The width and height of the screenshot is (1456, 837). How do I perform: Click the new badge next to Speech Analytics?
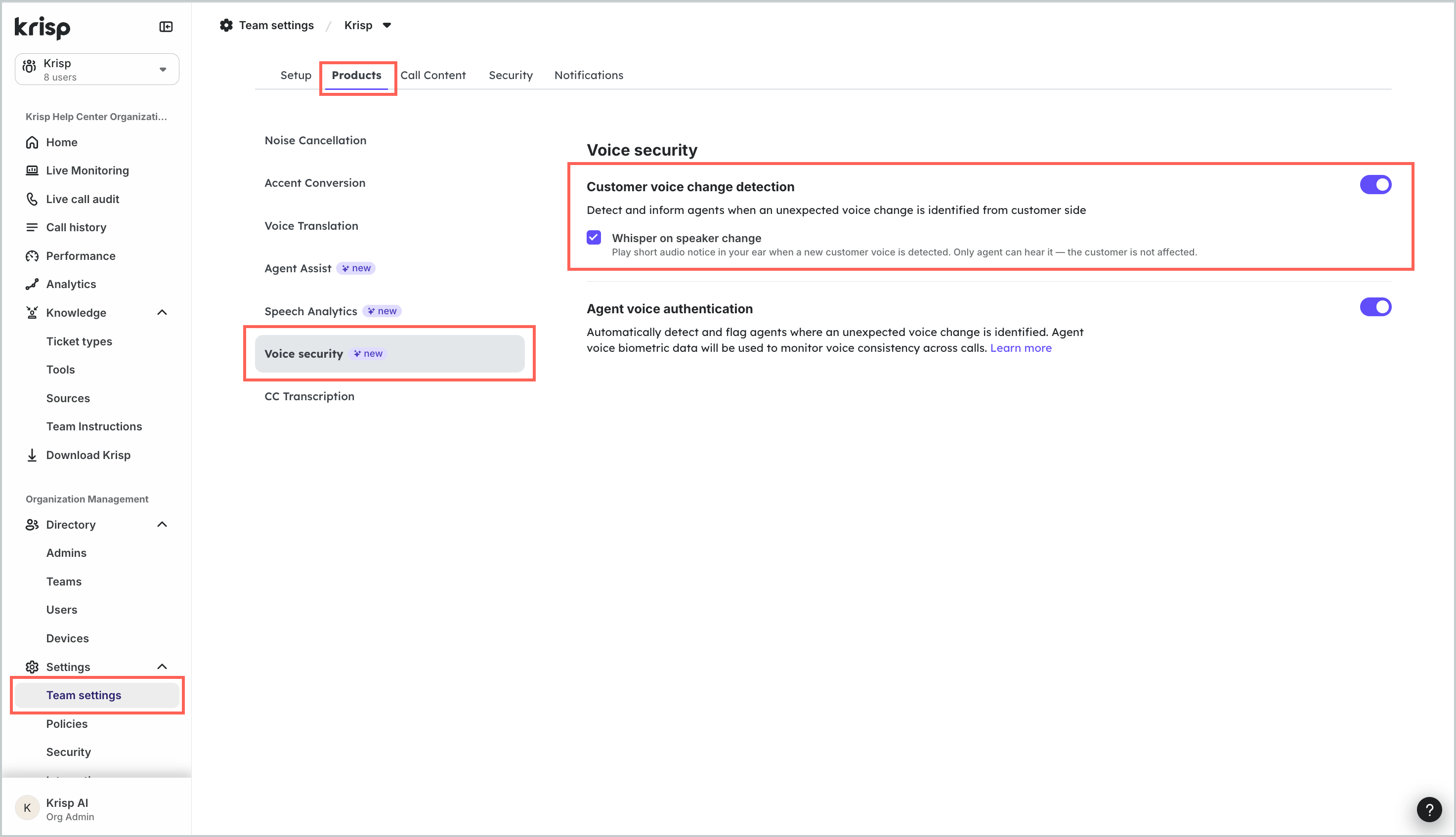[382, 311]
